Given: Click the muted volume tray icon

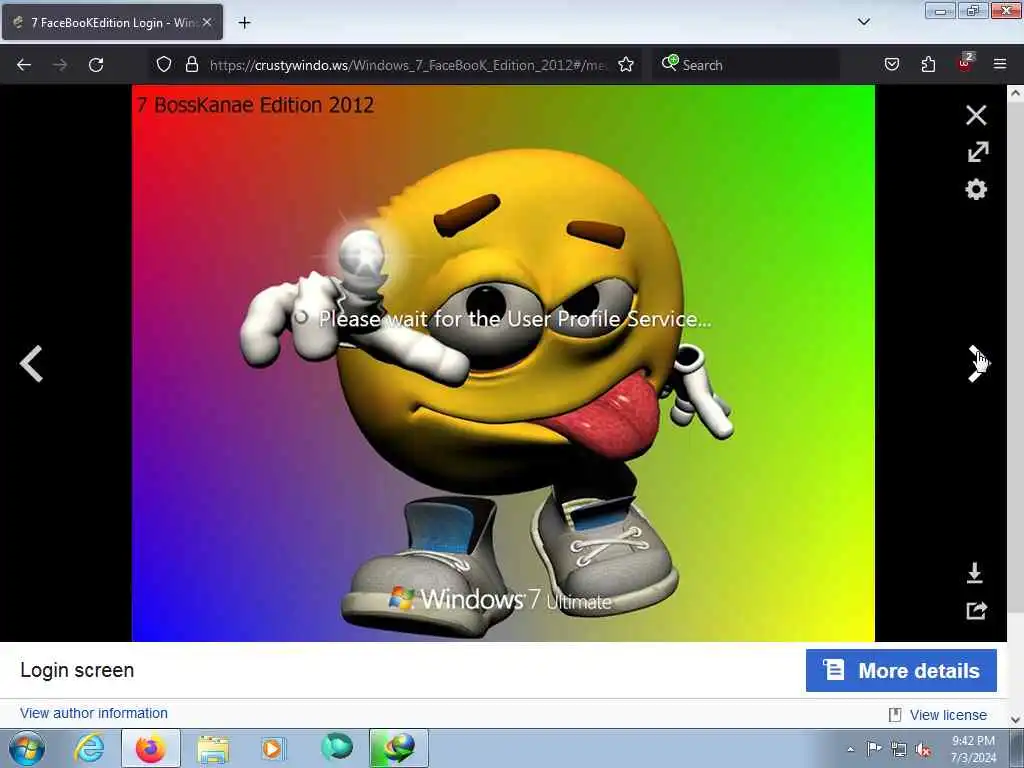Looking at the screenshot, I should tap(923, 750).
